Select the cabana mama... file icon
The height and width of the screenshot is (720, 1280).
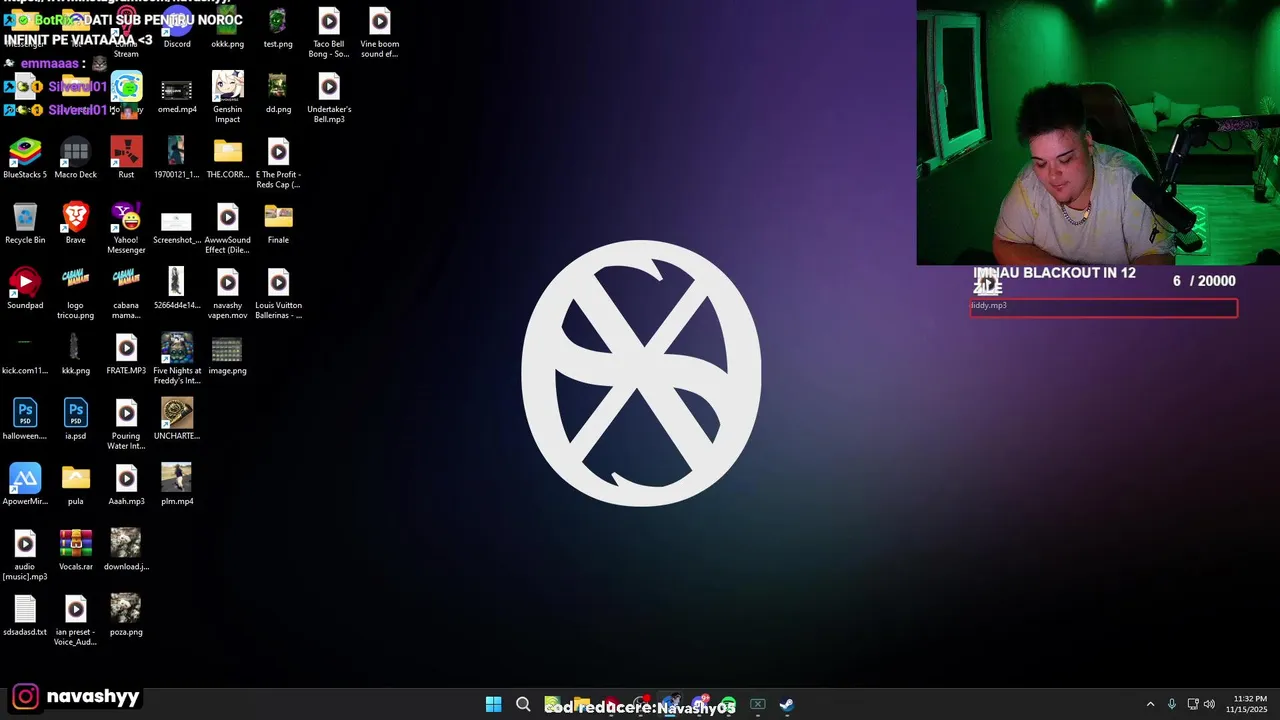(x=126, y=293)
